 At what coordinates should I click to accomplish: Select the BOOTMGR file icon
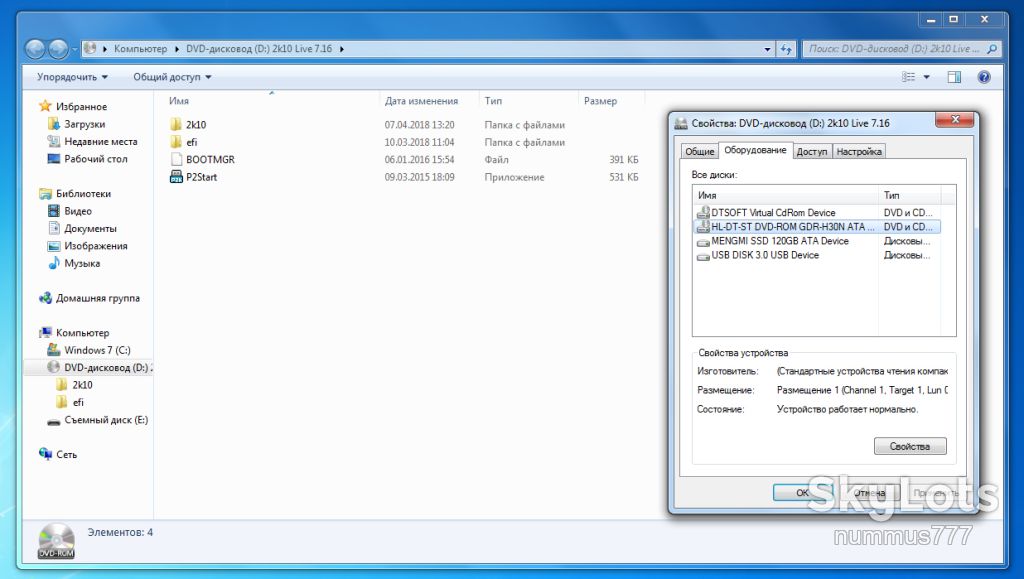[x=176, y=159]
